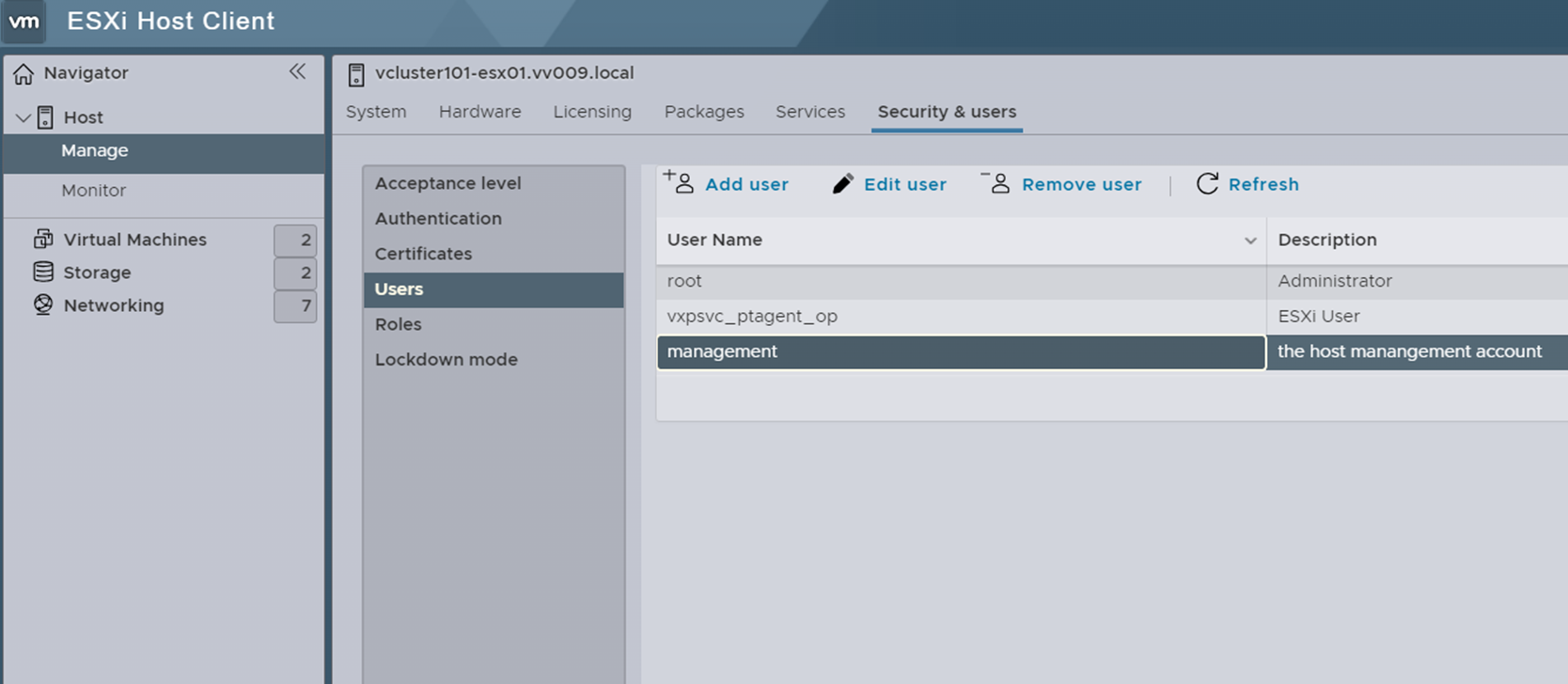1568x684 pixels.
Task: Switch to the Packages tab
Action: pos(704,112)
